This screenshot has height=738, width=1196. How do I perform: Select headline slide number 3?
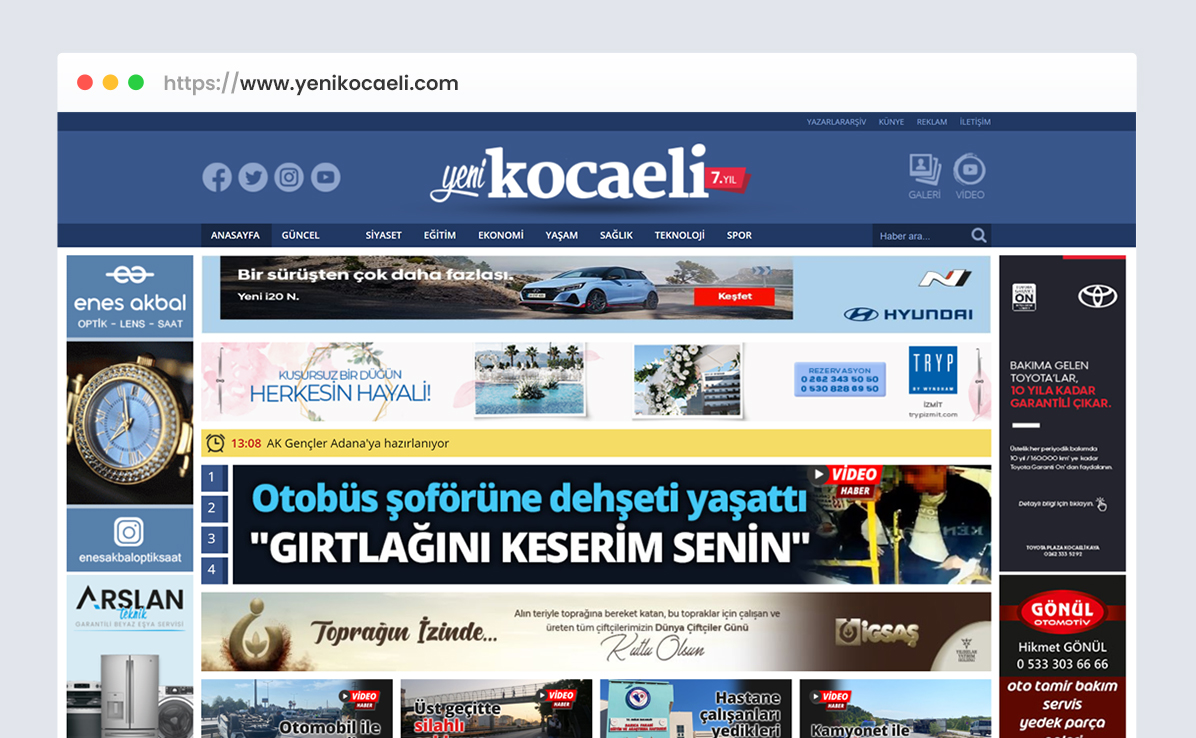tap(212, 539)
